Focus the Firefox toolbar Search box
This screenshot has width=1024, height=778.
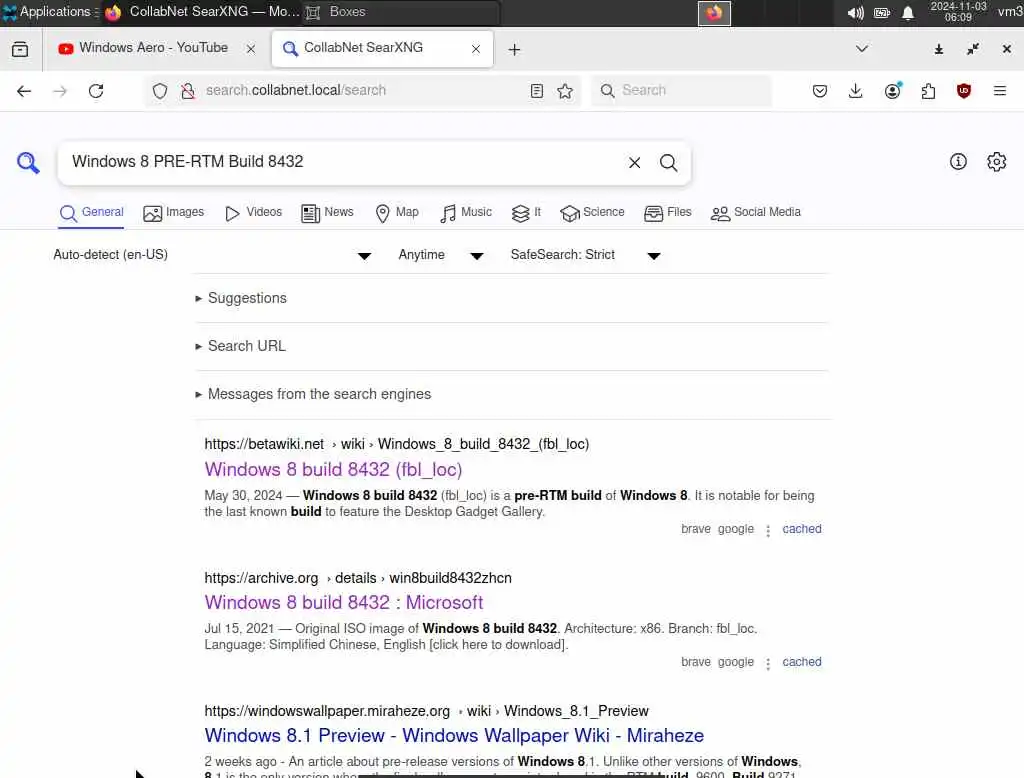681,91
